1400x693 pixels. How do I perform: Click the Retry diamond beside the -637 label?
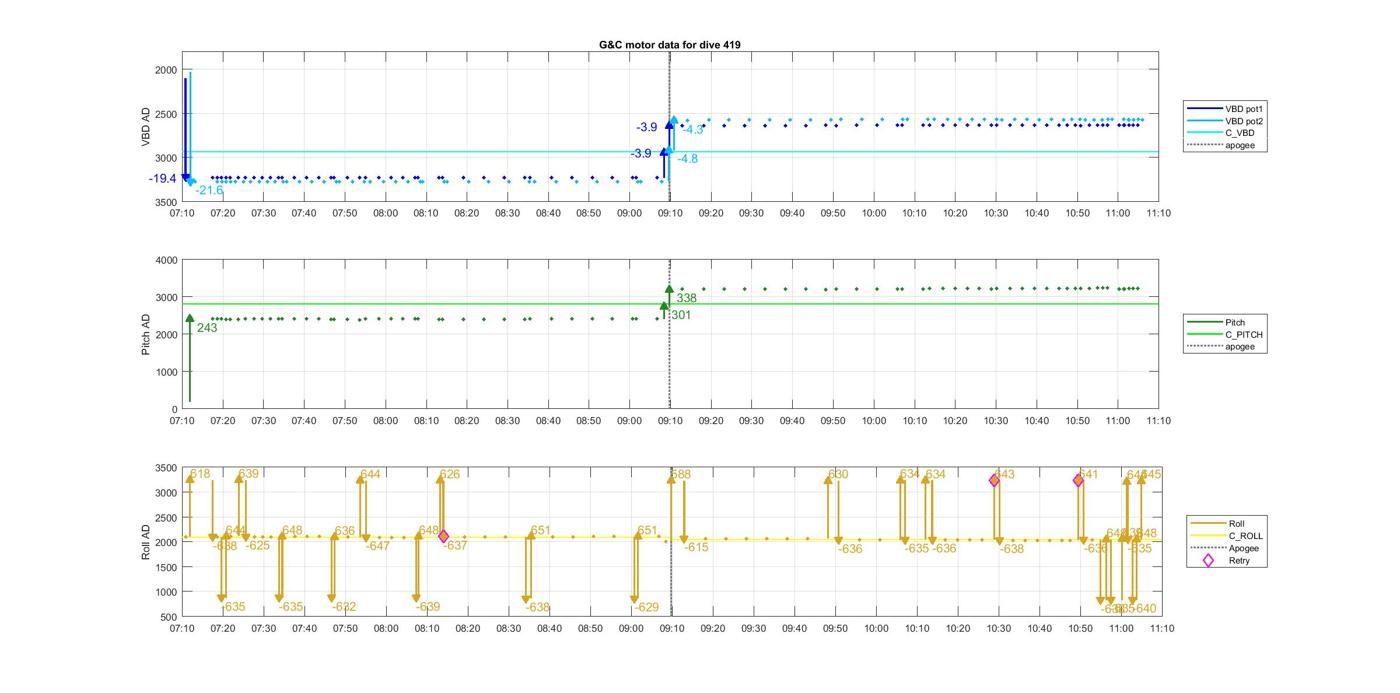click(443, 537)
